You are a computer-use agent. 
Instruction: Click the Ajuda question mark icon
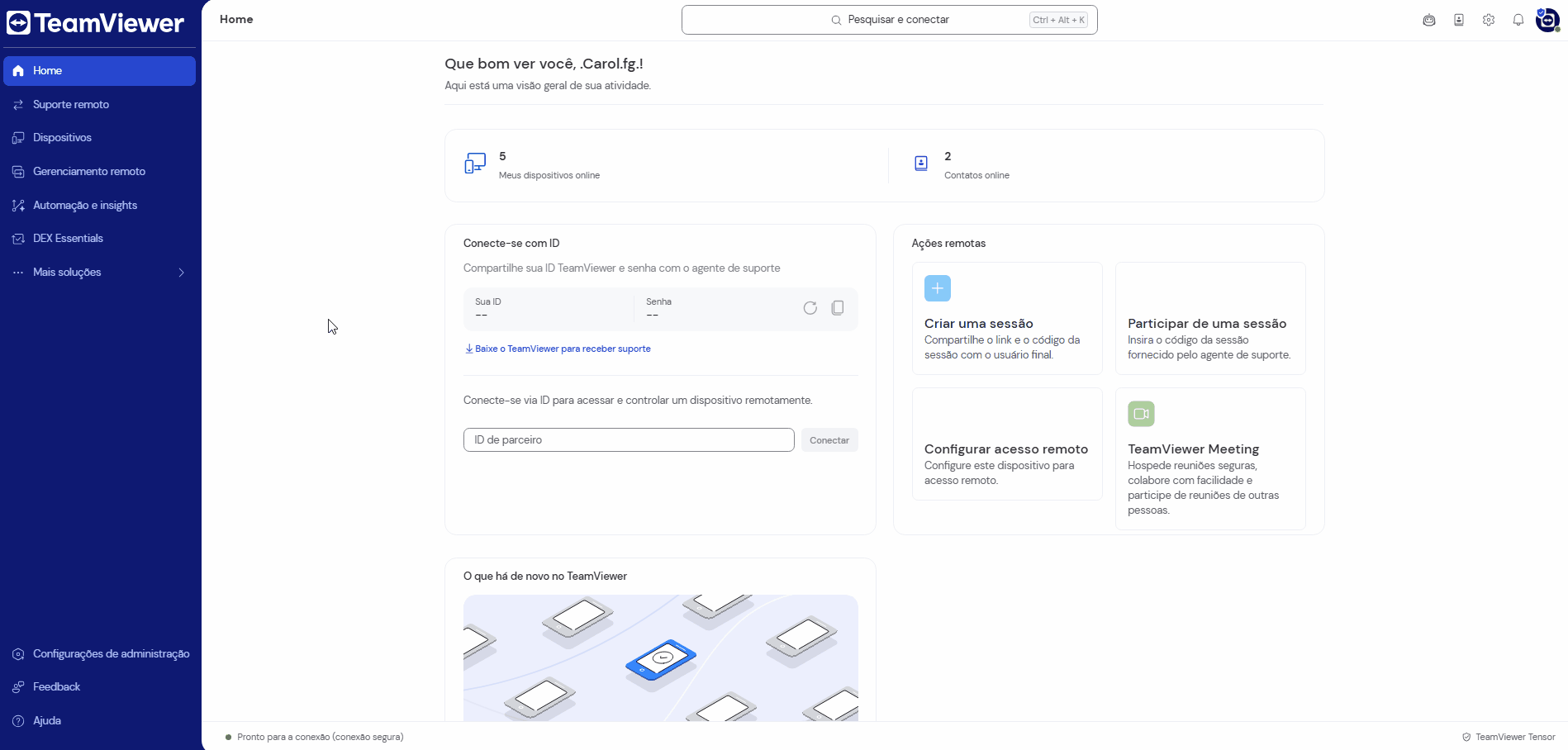click(18, 721)
